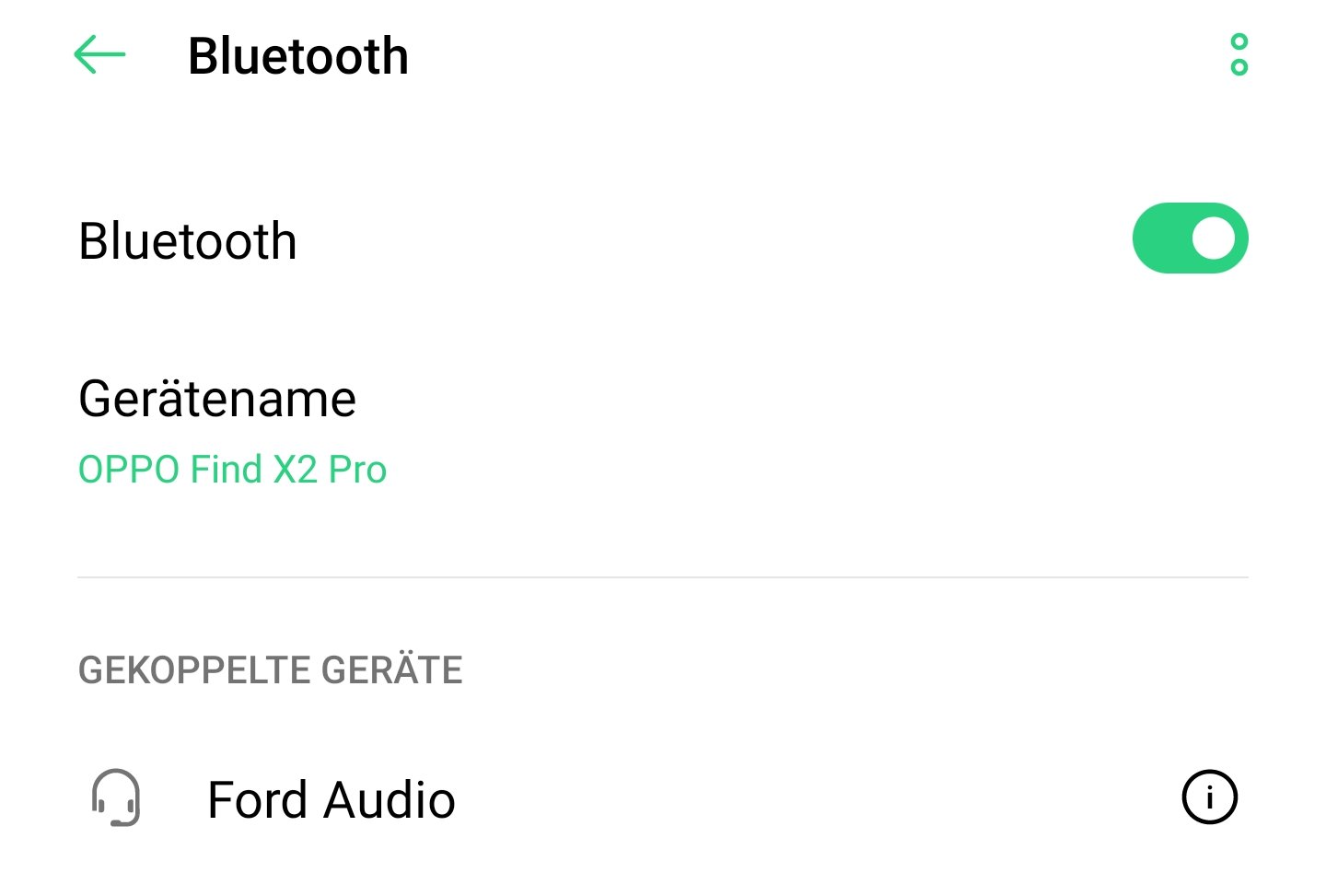Show overflow menu in the top bar
The width and height of the screenshot is (1326, 896).
coord(1239,55)
